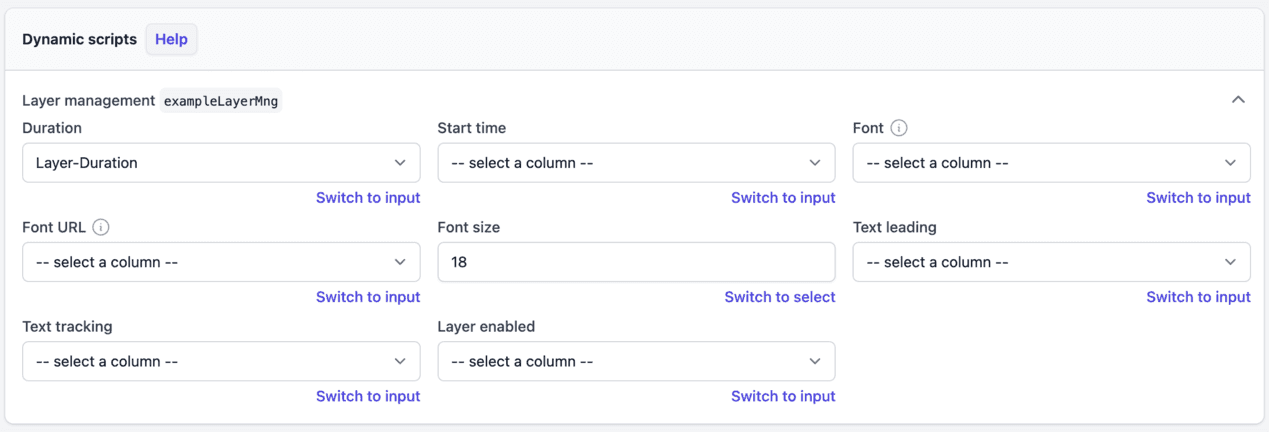The image size is (1269, 432).
Task: Open the Font URL column dropdown
Action: click(221, 262)
